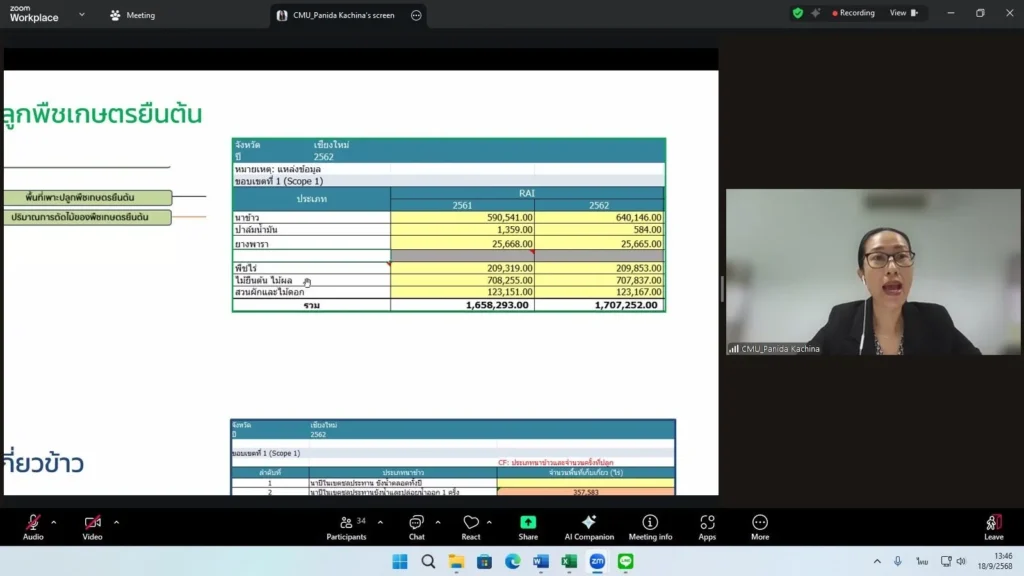Screen dimensions: 1024x576
Task: Select CMU_Panida Kachina video thumbnail
Action: click(872, 272)
